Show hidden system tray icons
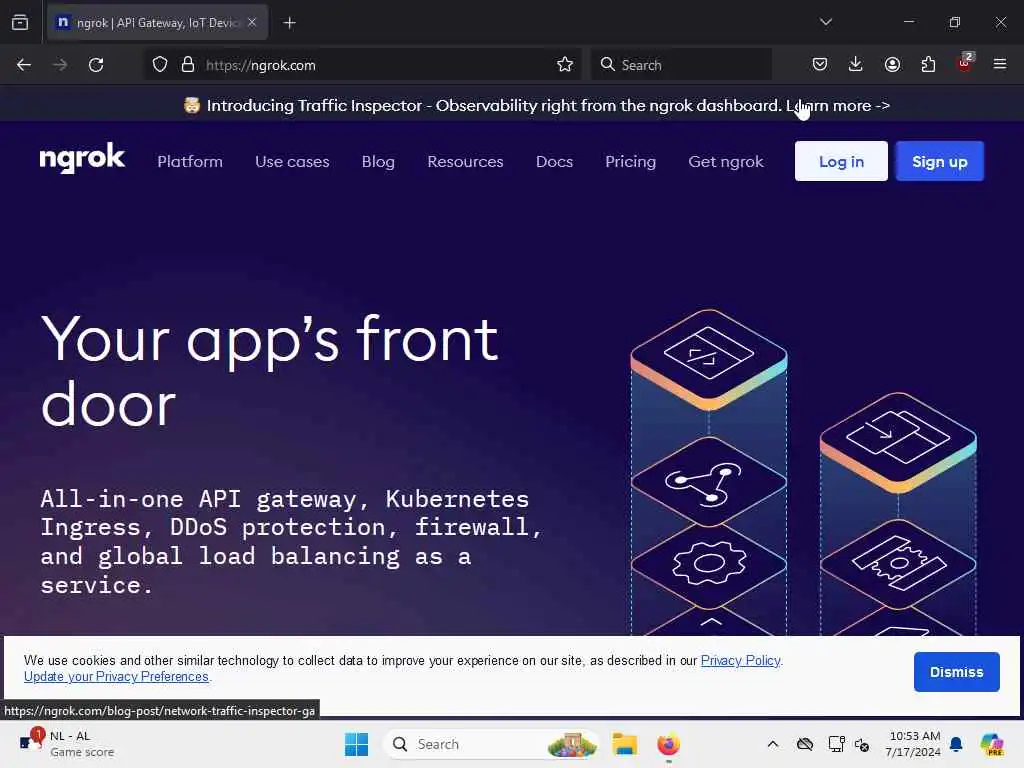The width and height of the screenshot is (1024, 768). coord(773,744)
